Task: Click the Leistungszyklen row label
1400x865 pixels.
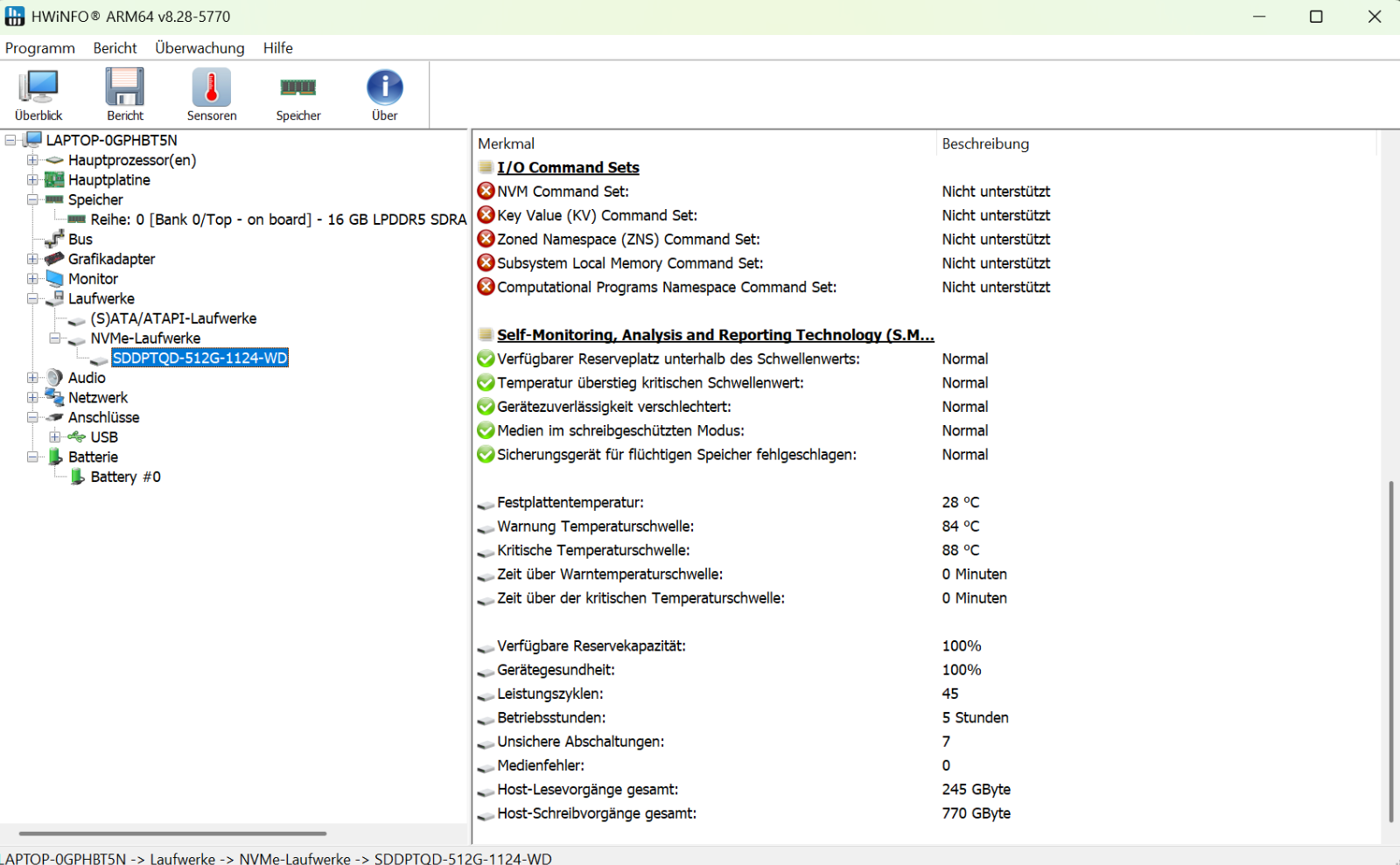Action: click(x=549, y=694)
